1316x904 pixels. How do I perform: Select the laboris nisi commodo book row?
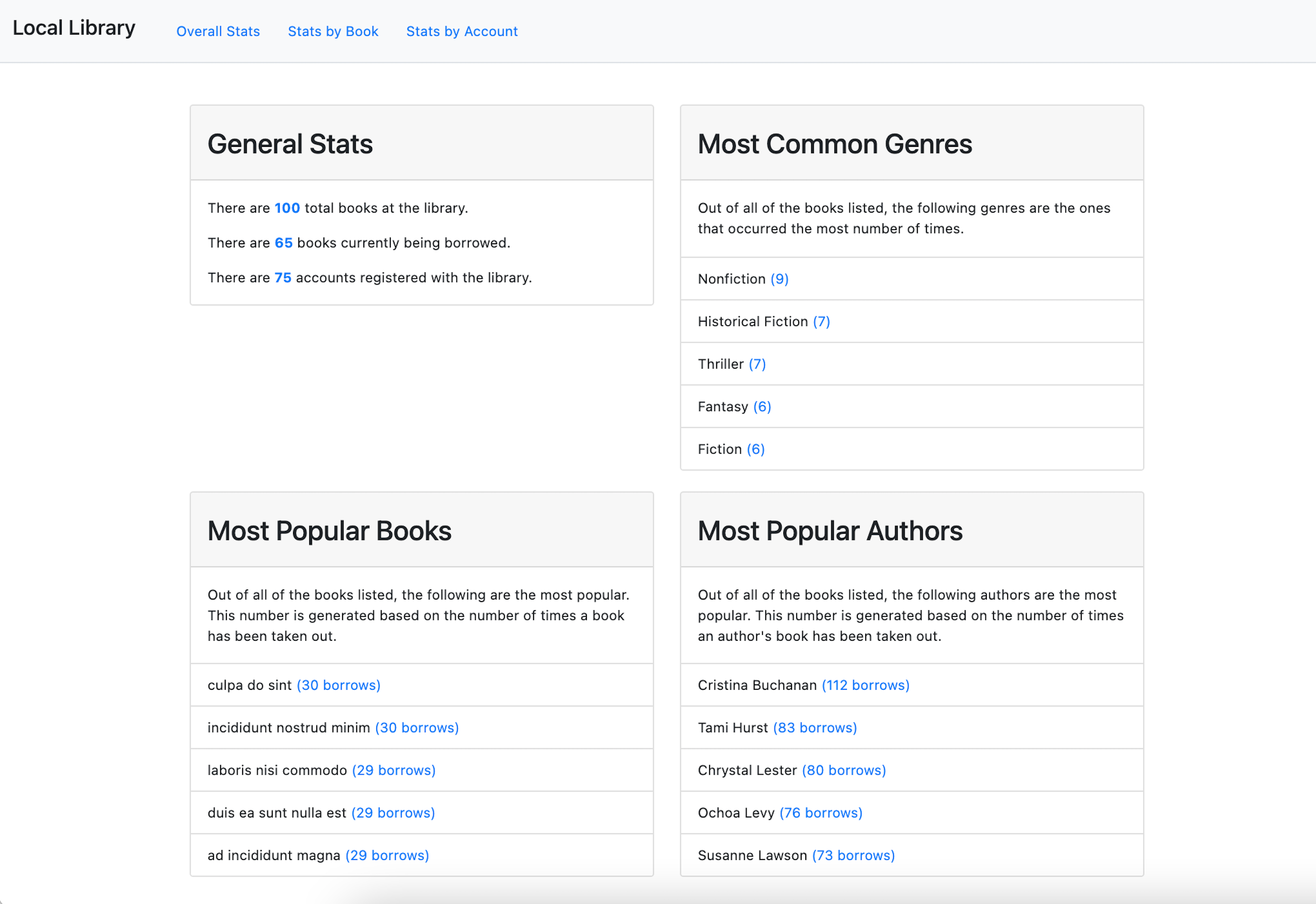[x=422, y=770]
